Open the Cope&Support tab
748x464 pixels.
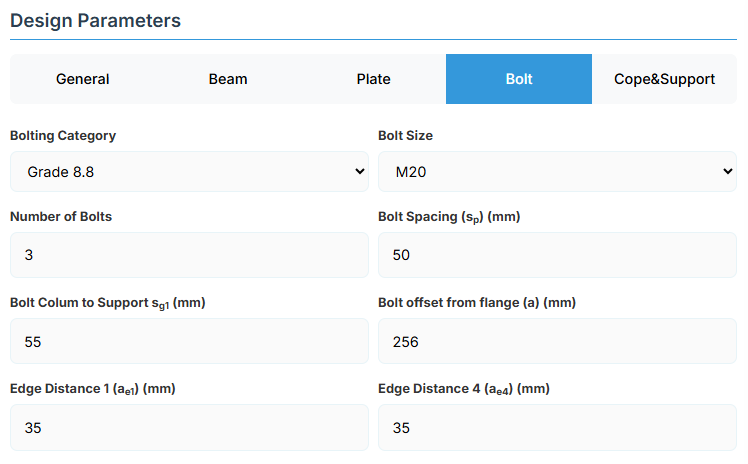pyautogui.click(x=664, y=79)
